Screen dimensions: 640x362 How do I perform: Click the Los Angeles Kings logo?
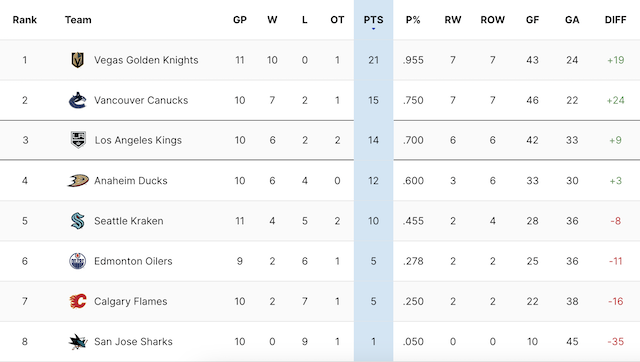(78, 140)
